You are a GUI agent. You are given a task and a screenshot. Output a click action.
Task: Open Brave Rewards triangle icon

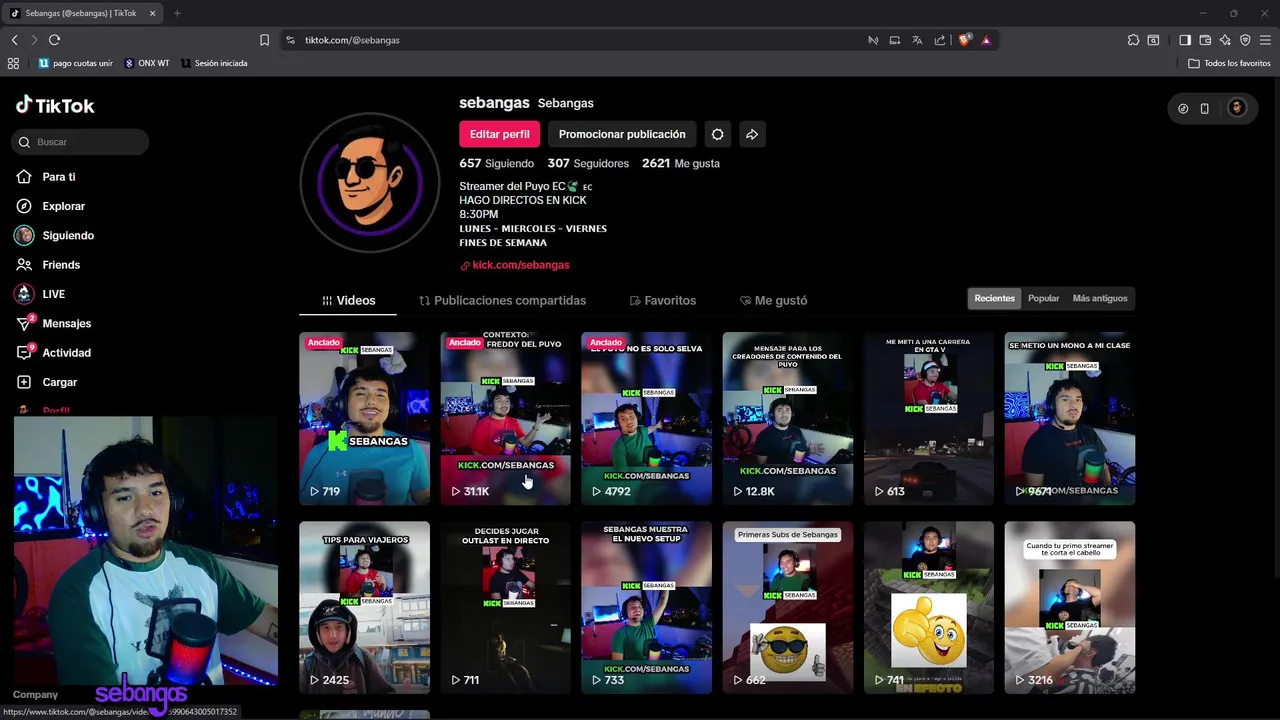[986, 40]
